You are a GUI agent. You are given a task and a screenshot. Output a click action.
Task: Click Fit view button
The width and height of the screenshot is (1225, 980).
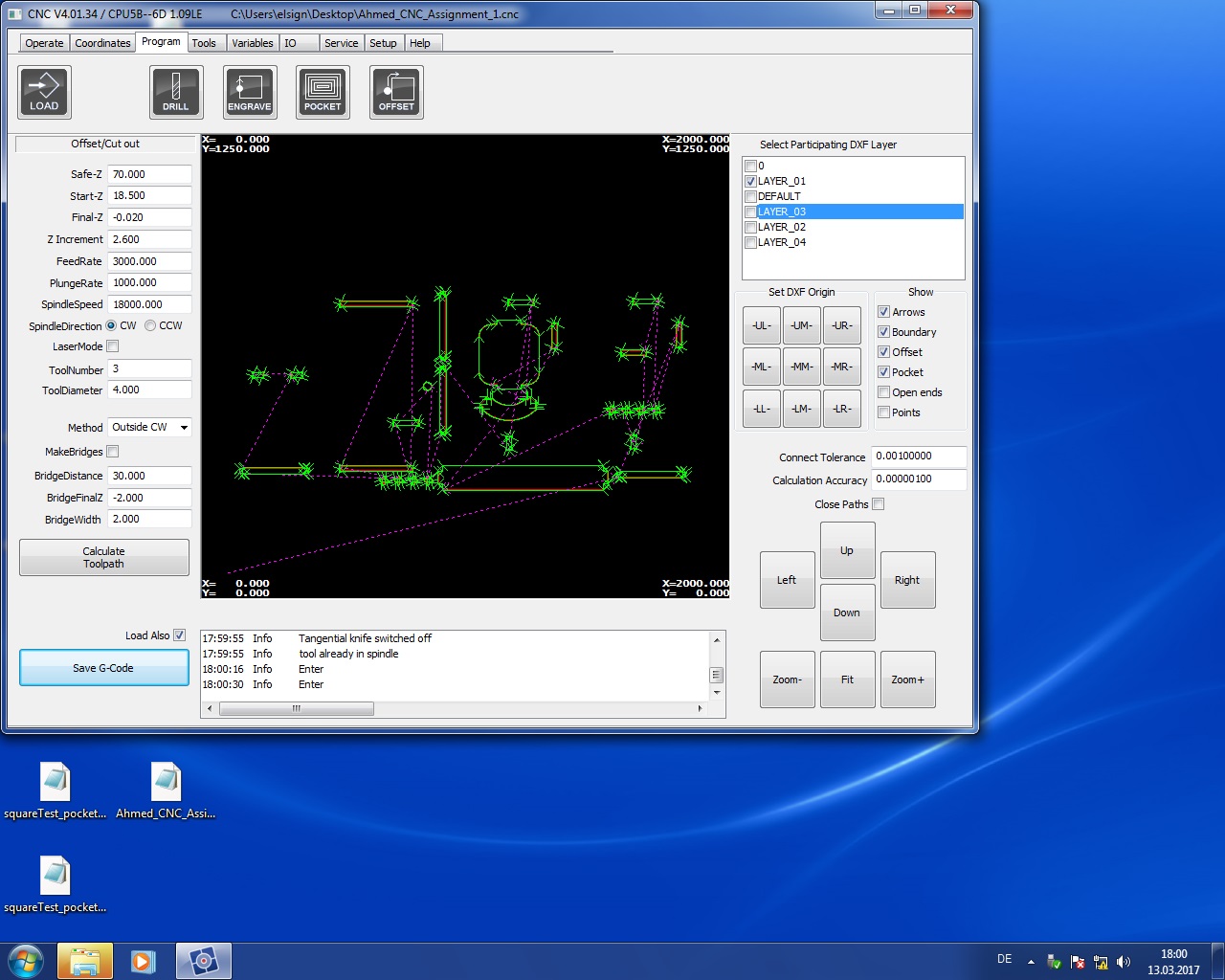[x=847, y=679]
